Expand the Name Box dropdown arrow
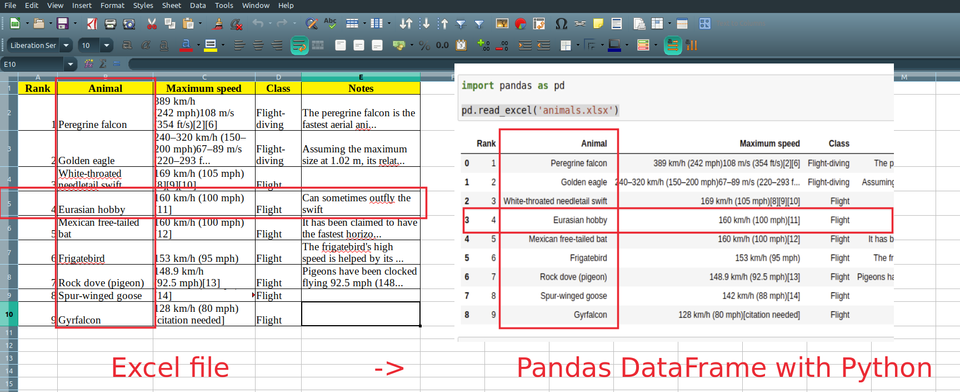Screen dimensions: 960x392 pyautogui.click(x=71, y=64)
